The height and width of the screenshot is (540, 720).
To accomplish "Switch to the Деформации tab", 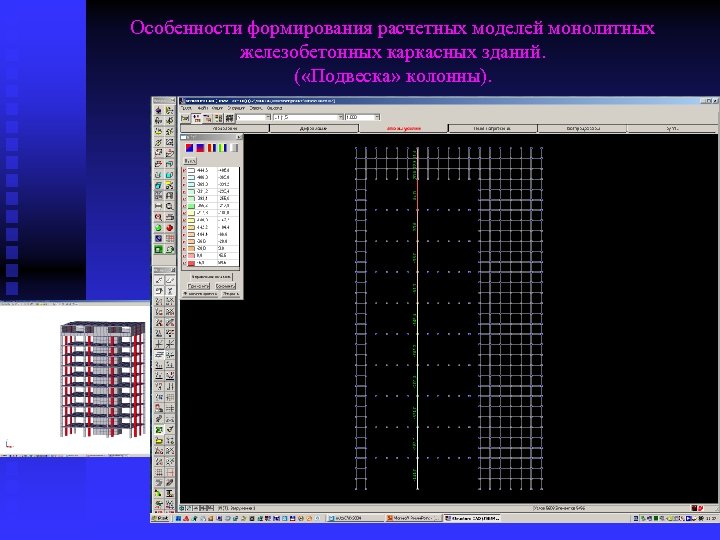I will [x=314, y=129].
